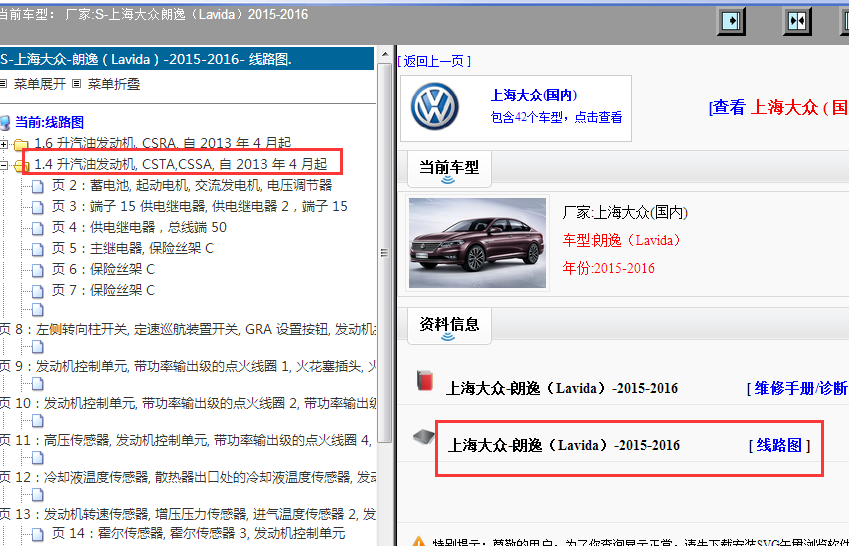The width and height of the screenshot is (849, 546).
Task: Select 1.6 升汽油发动机, CSRA tree row
Action: click(162, 144)
